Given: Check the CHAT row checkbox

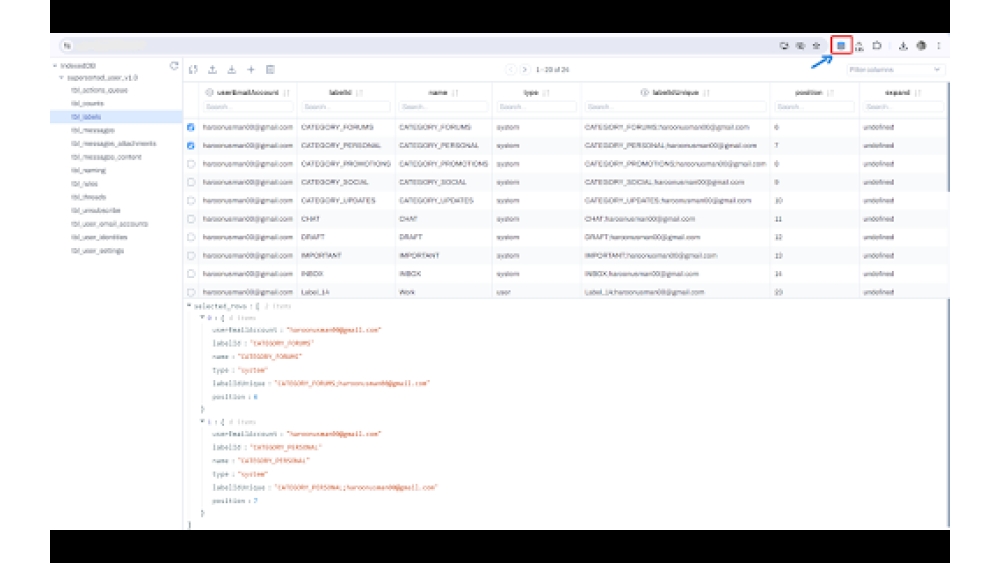Looking at the screenshot, I should click(x=191, y=219).
